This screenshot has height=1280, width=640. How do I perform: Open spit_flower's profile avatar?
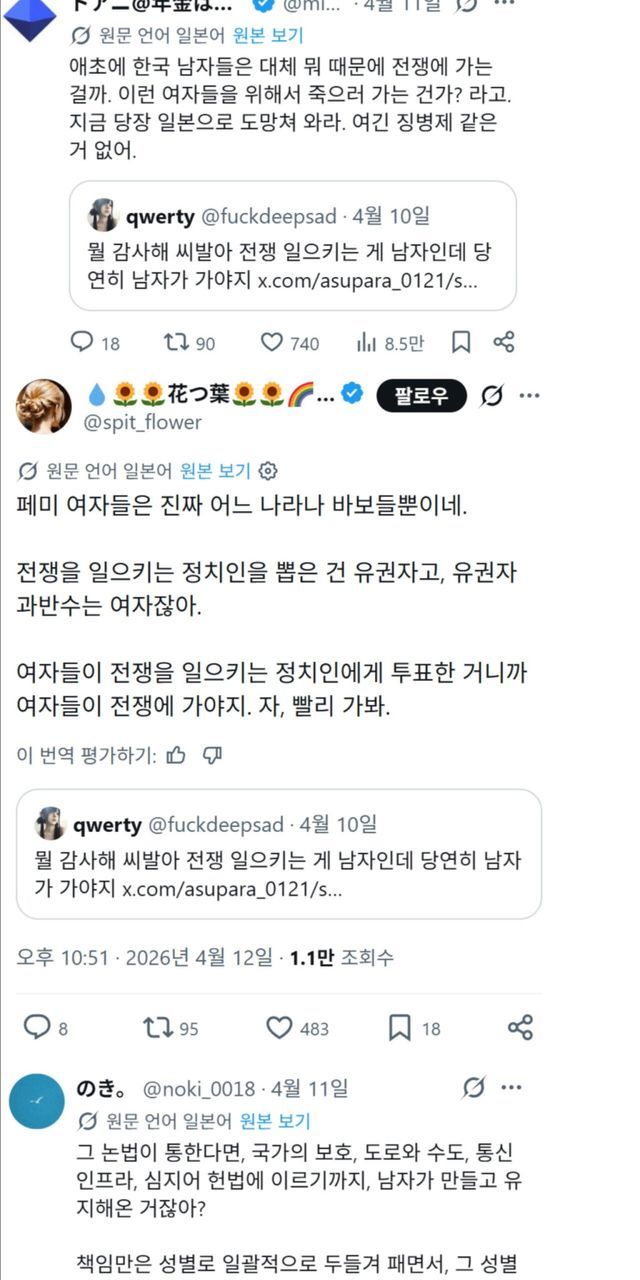44,407
